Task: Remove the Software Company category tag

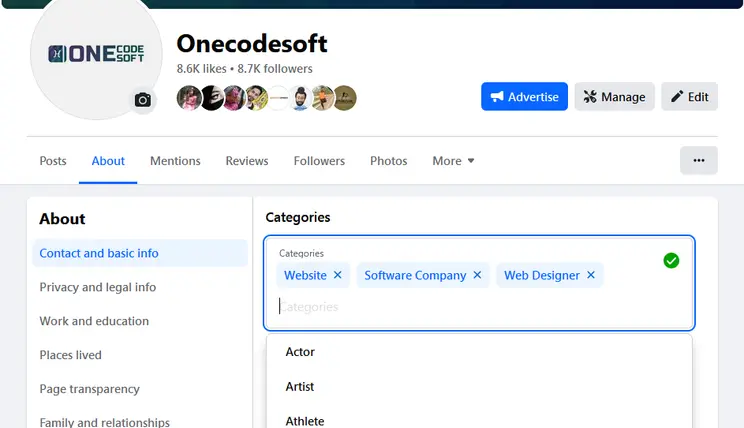Action: click(477, 275)
